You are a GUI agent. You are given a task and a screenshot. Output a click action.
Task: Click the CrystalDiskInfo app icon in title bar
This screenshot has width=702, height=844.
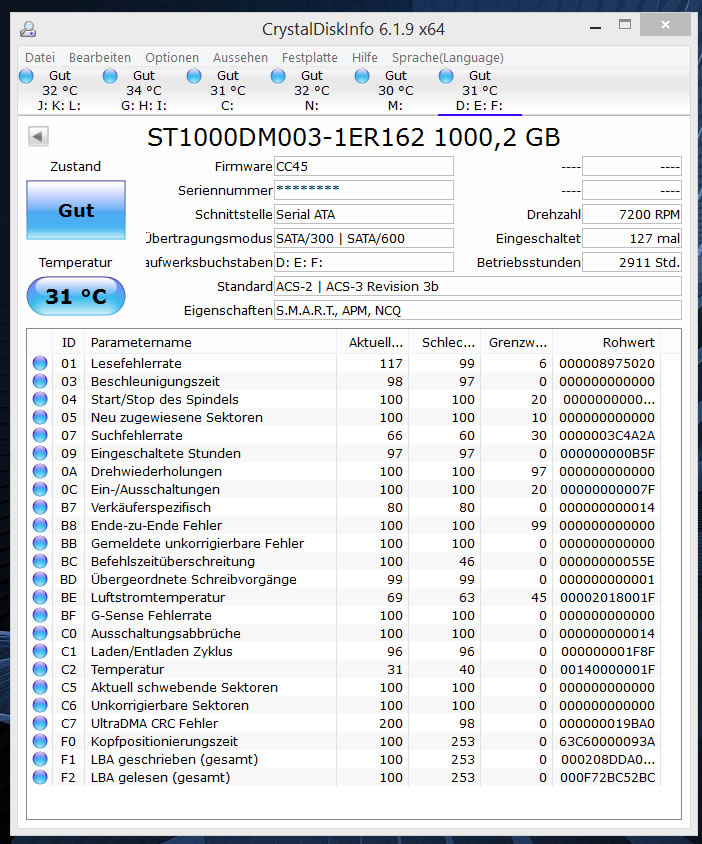tap(27, 29)
